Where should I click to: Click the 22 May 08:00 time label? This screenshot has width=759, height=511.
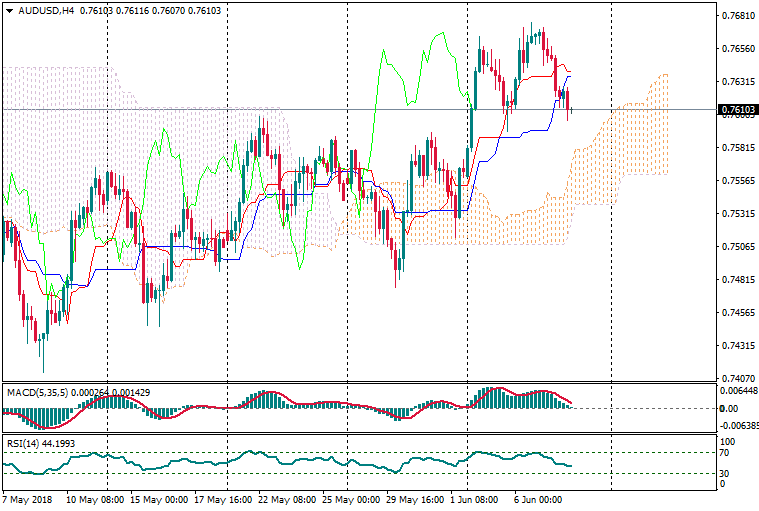[x=287, y=498]
